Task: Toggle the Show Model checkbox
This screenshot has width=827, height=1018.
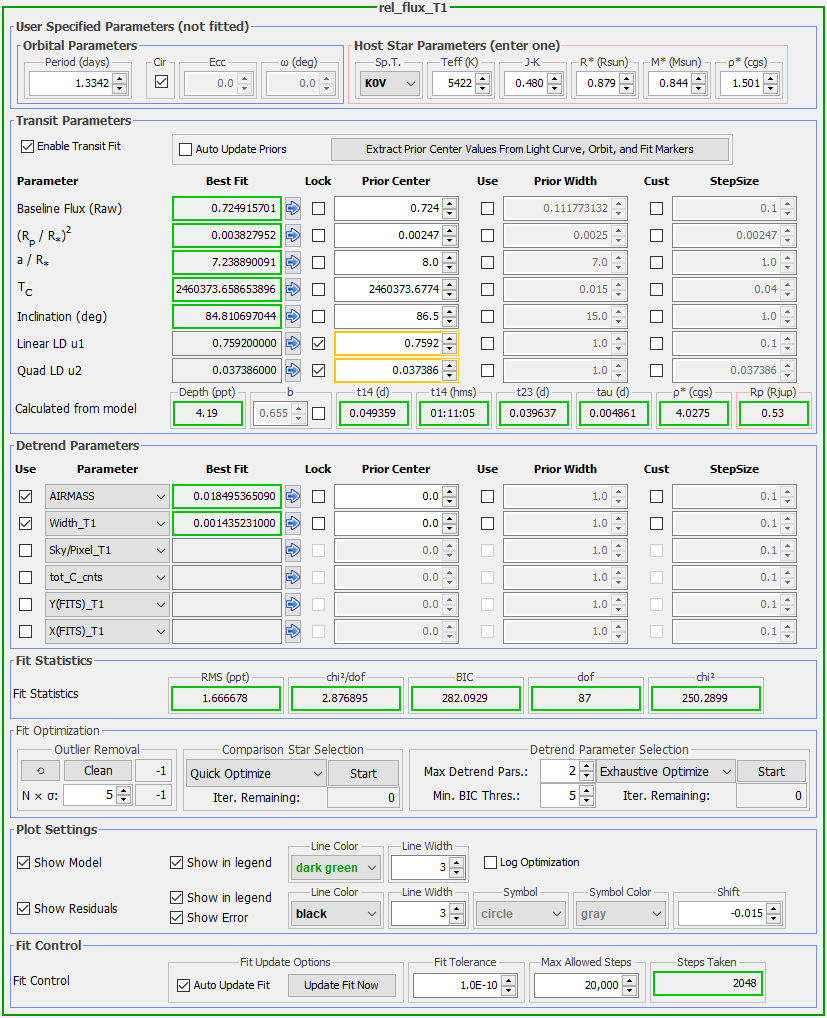Action: click(23, 862)
